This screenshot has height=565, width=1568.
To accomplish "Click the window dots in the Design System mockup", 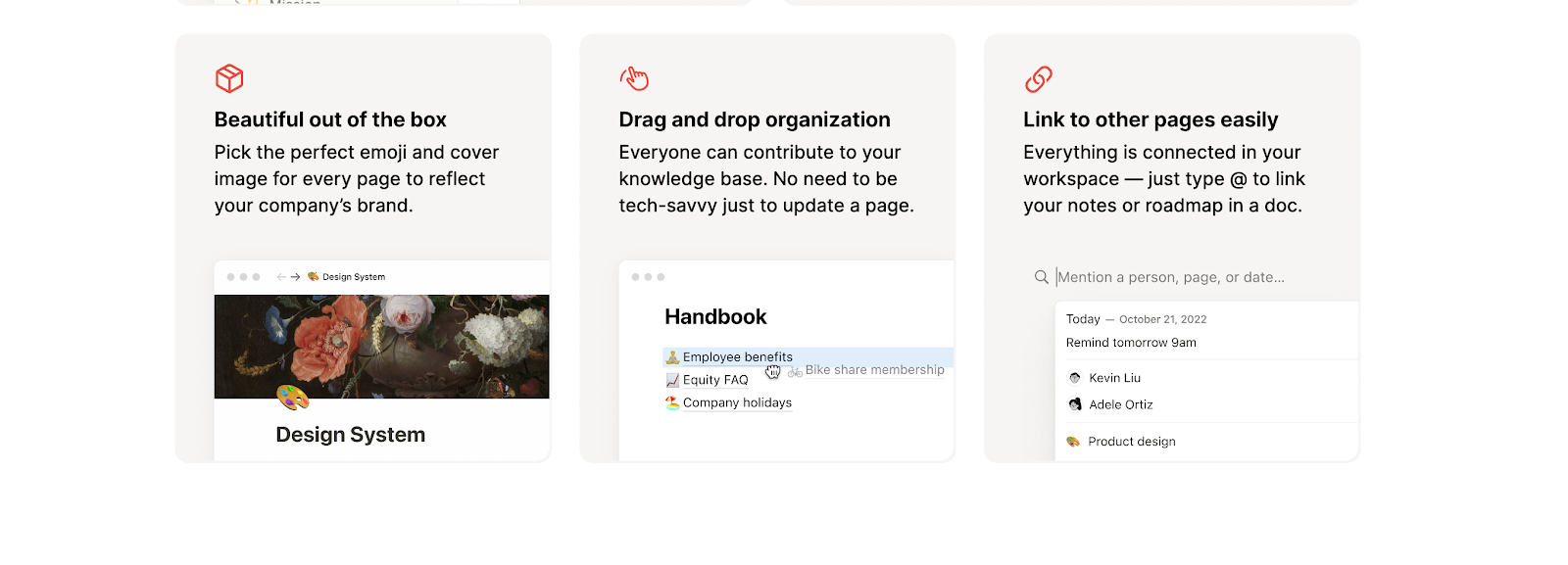I will click(x=243, y=277).
